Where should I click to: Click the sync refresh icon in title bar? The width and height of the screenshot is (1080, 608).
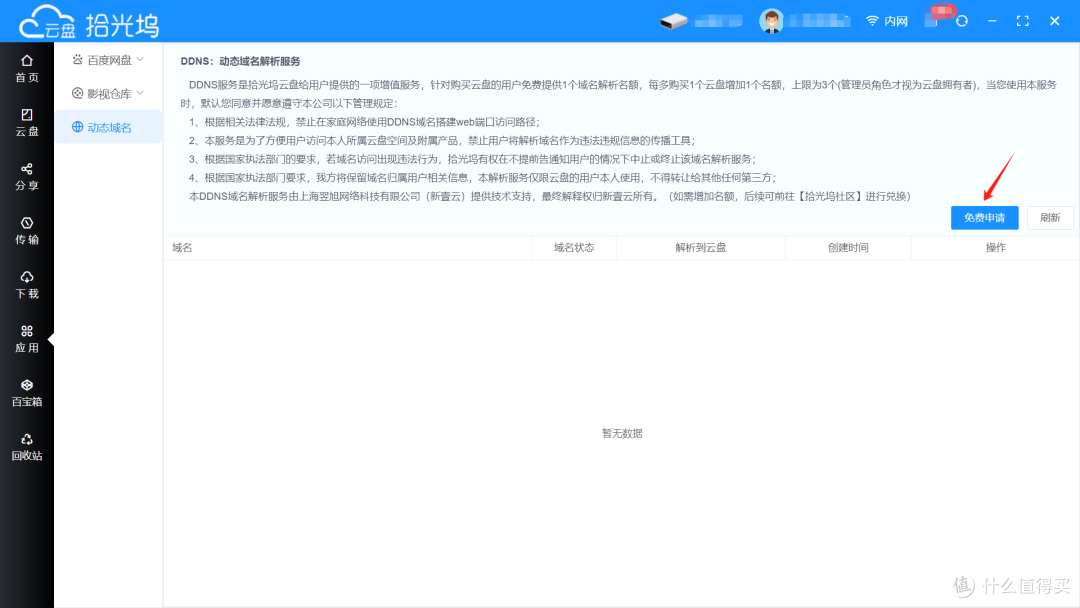[962, 20]
